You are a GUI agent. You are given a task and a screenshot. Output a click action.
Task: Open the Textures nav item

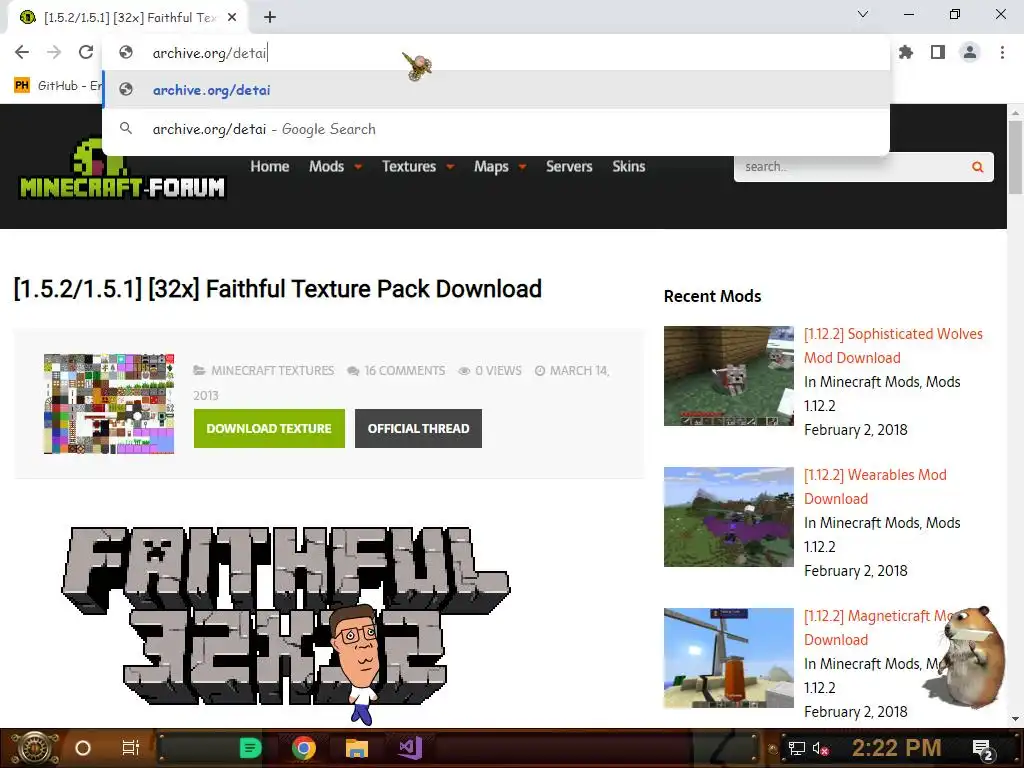pos(409,167)
